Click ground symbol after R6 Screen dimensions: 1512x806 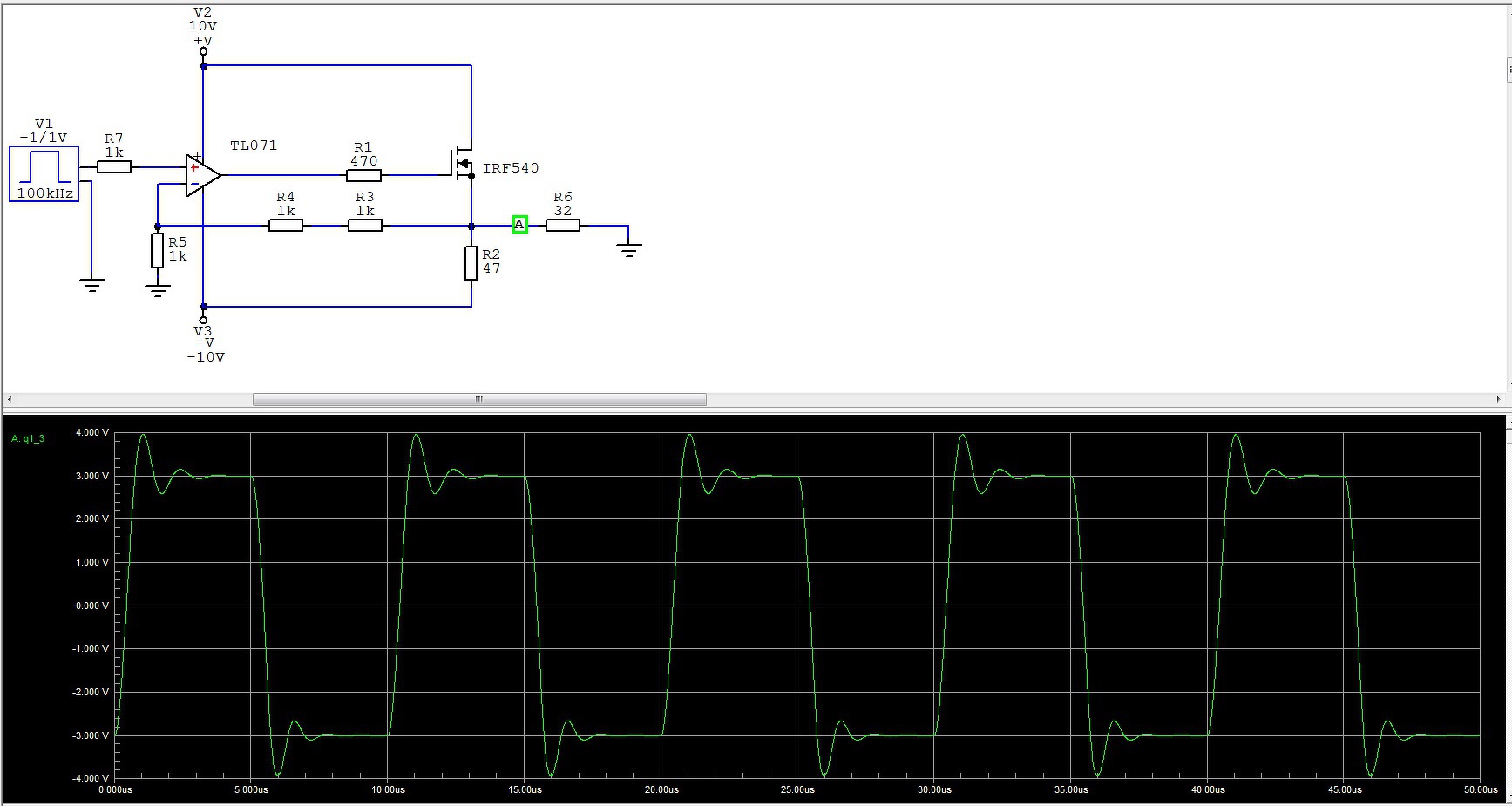click(x=628, y=248)
